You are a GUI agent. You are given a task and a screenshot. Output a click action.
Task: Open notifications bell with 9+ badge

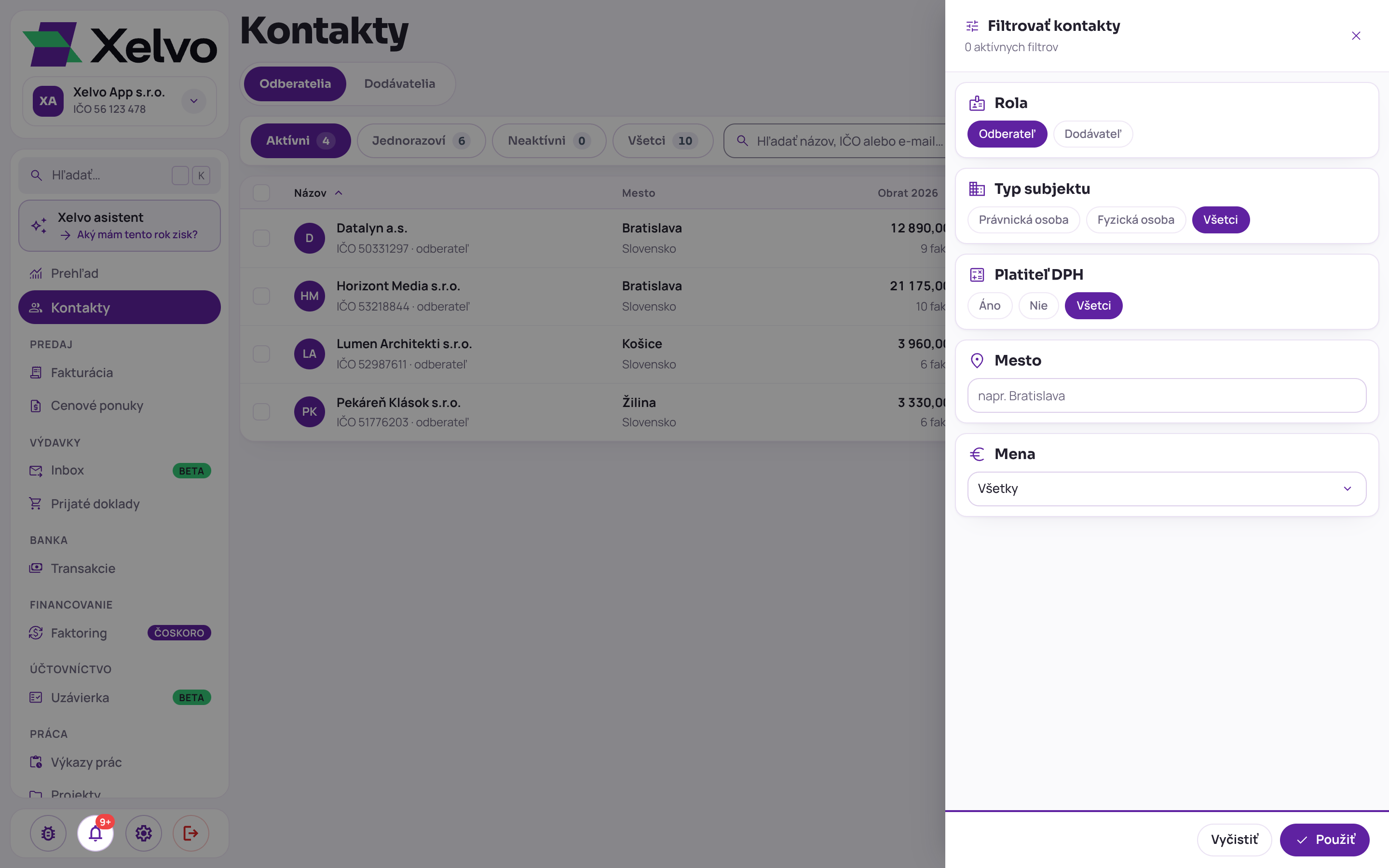coord(96,833)
